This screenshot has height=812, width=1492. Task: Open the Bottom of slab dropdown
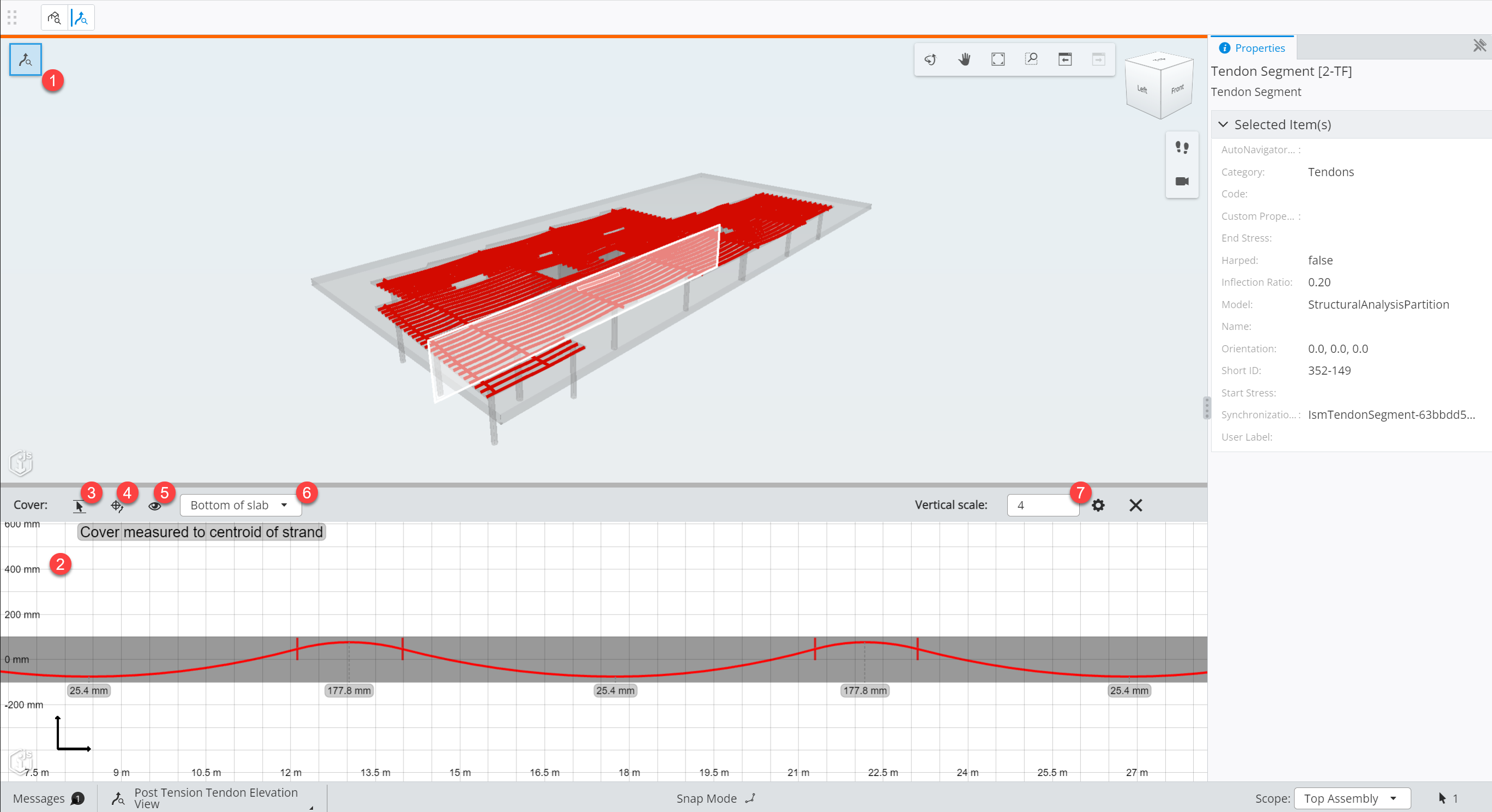coord(240,505)
